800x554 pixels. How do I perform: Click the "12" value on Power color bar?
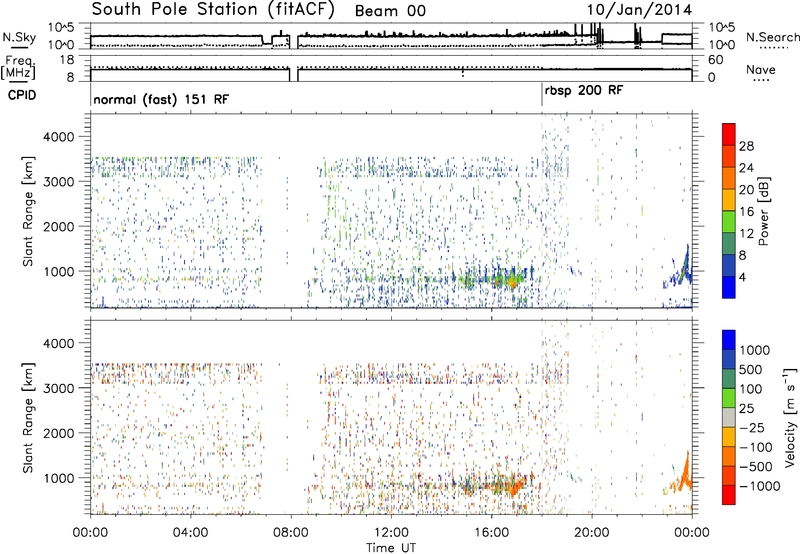click(x=746, y=234)
